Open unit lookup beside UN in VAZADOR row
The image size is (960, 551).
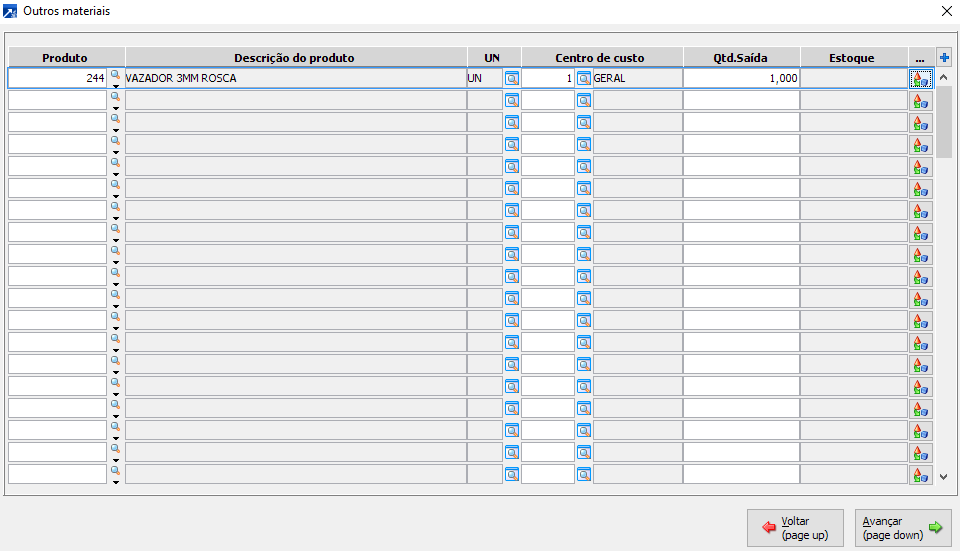tap(512, 78)
